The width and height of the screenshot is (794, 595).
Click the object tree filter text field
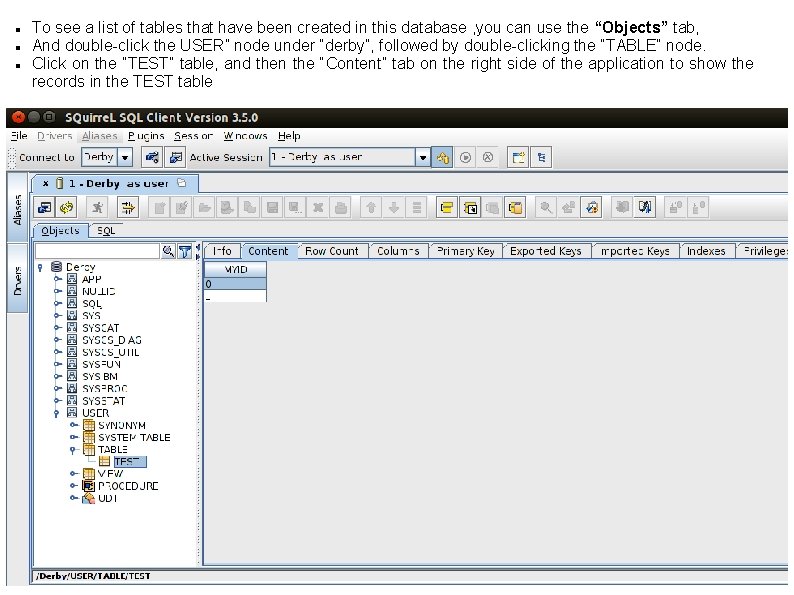97,251
